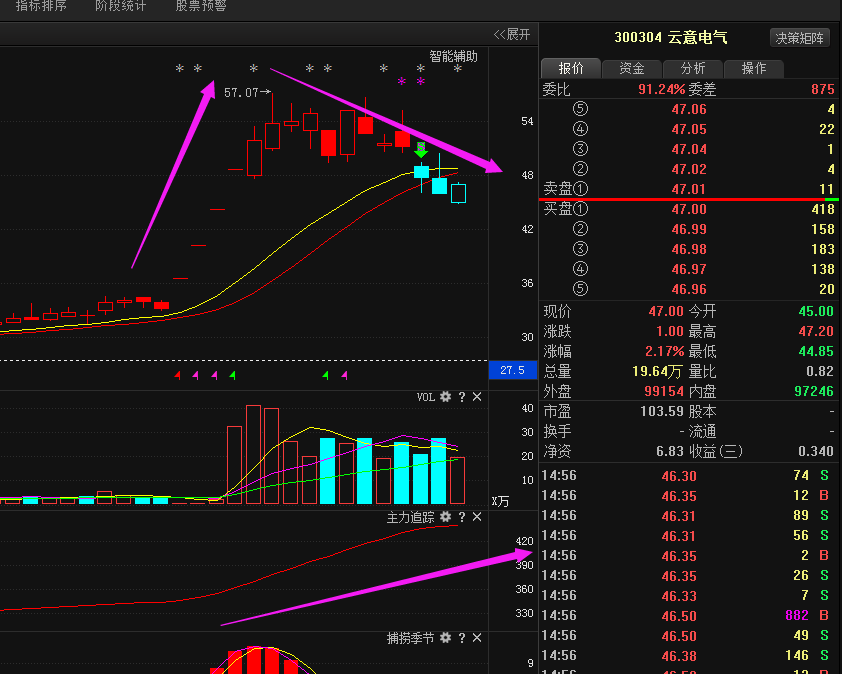Close the 捕捞季节 indicator panel
The width and height of the screenshot is (842, 674).
coord(477,637)
